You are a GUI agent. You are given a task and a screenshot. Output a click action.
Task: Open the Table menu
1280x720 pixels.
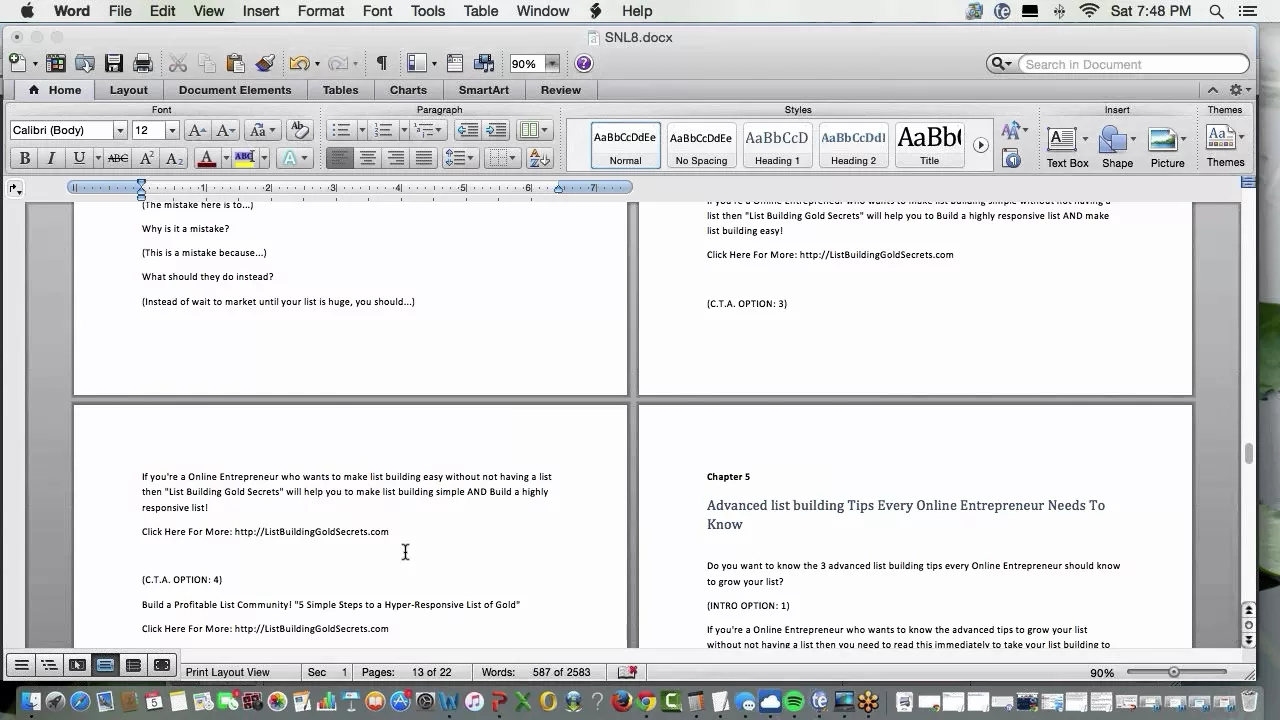click(480, 11)
